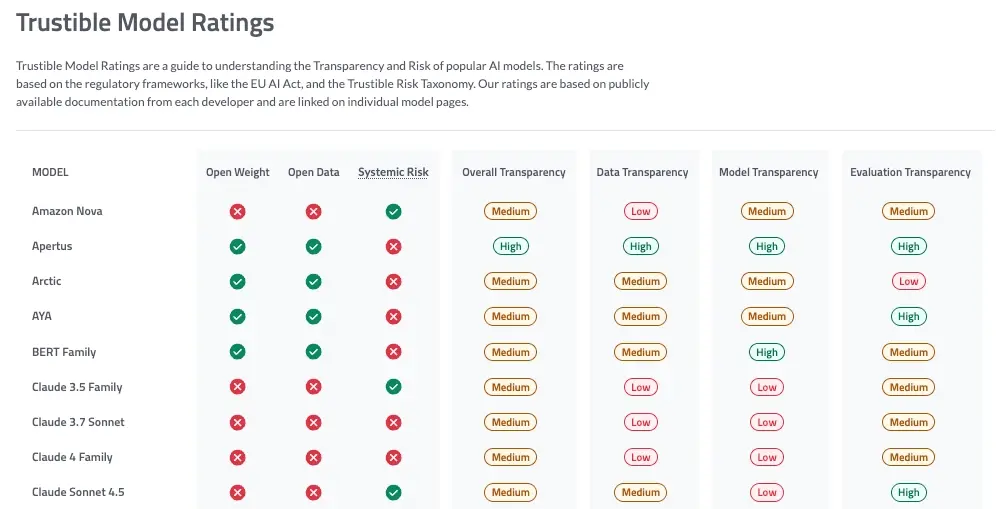Click Claude Sonnet 4.5's High Evaluation Transparency badge

(908, 492)
